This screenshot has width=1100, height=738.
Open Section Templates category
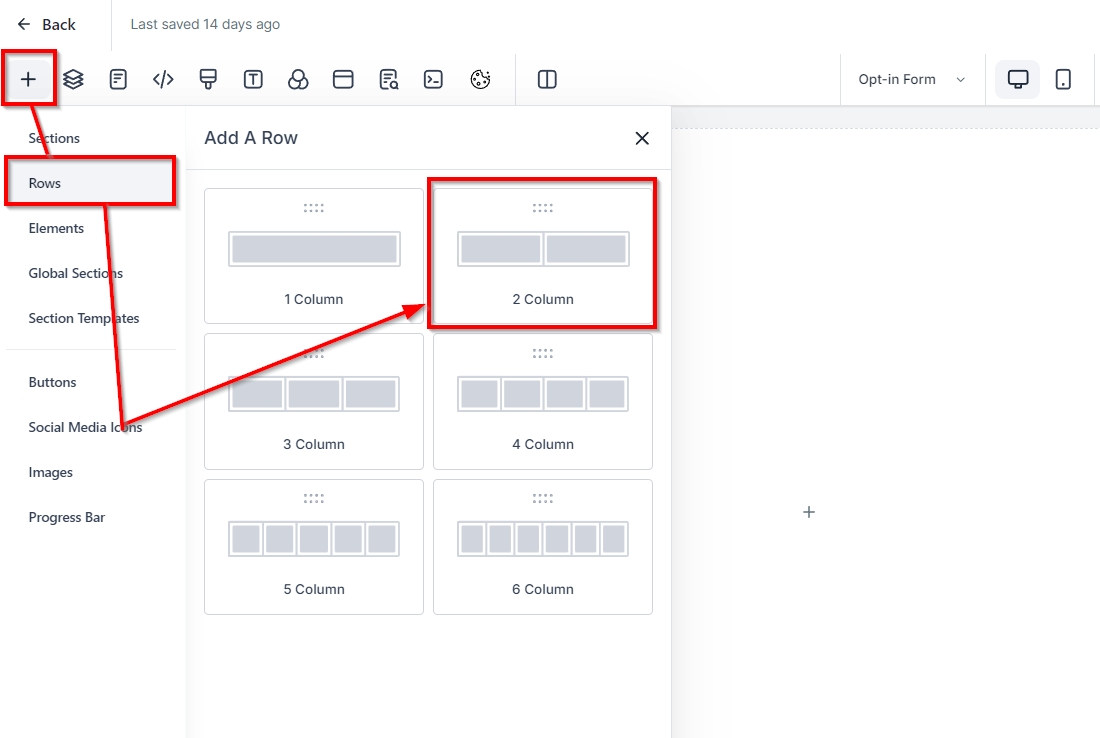point(84,318)
